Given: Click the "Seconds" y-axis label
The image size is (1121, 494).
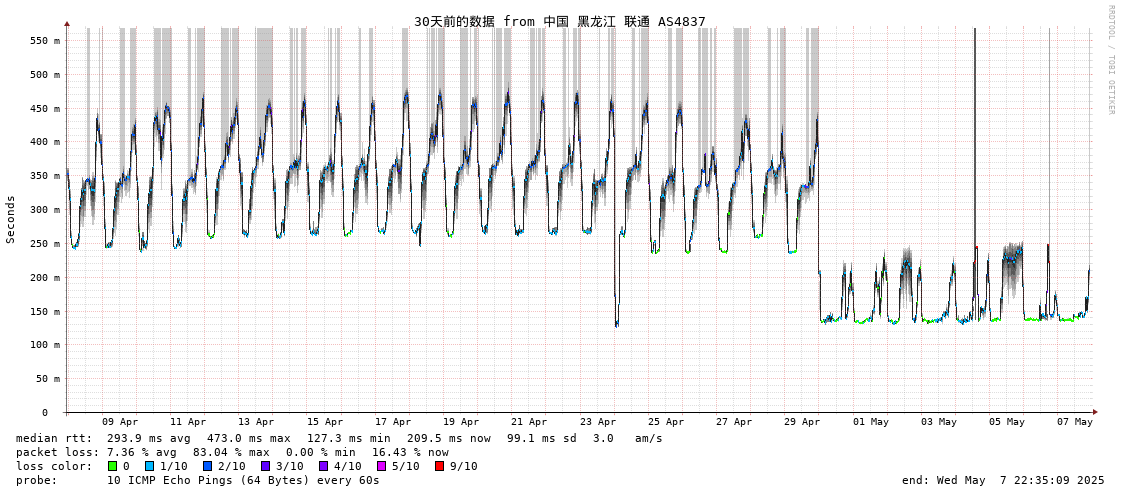Looking at the screenshot, I should (x=11, y=219).
